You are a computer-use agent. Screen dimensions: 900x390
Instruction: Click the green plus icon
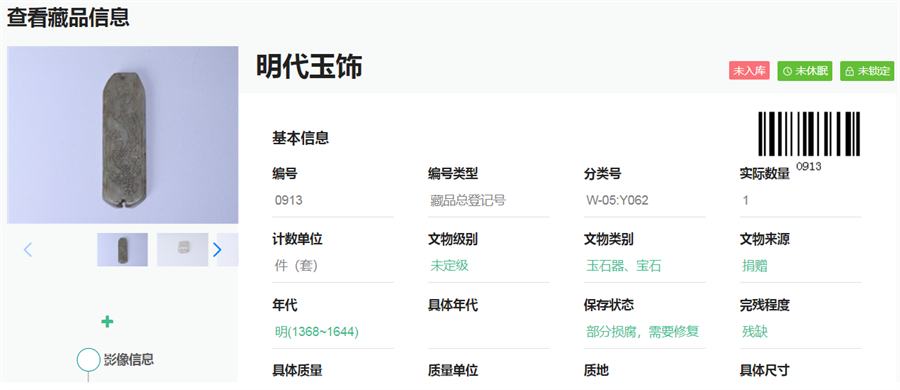(x=107, y=322)
